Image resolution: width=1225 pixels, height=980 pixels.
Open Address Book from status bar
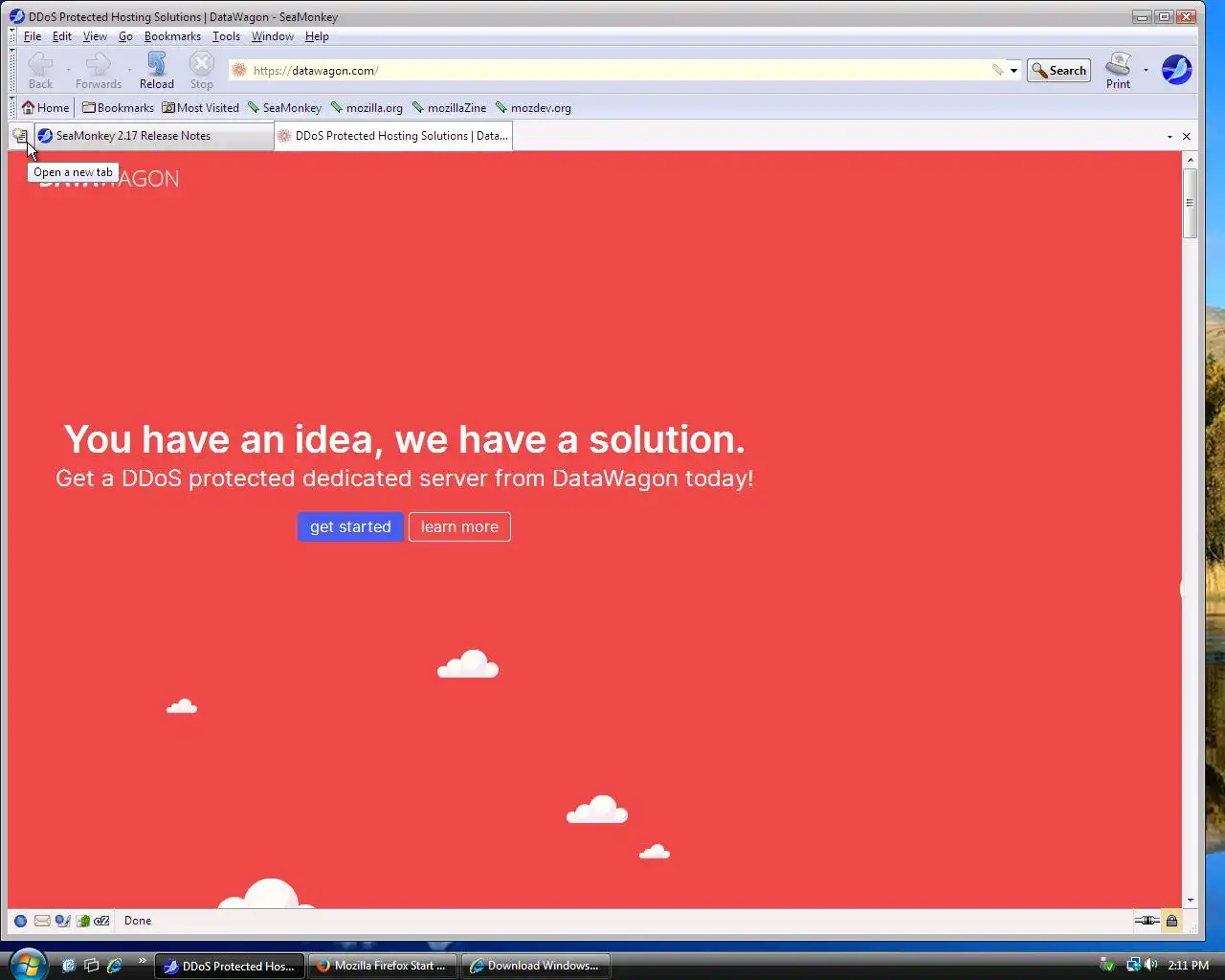click(83, 921)
